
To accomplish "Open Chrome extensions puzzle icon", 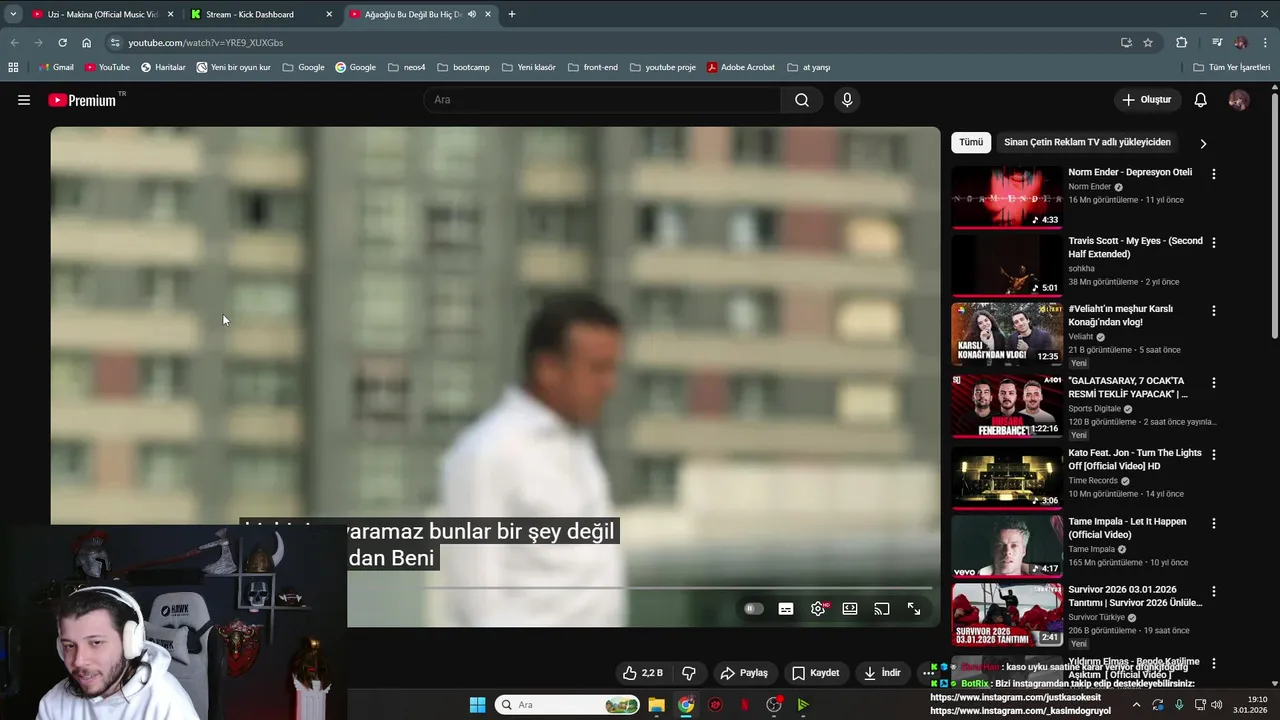I will tap(1182, 43).
